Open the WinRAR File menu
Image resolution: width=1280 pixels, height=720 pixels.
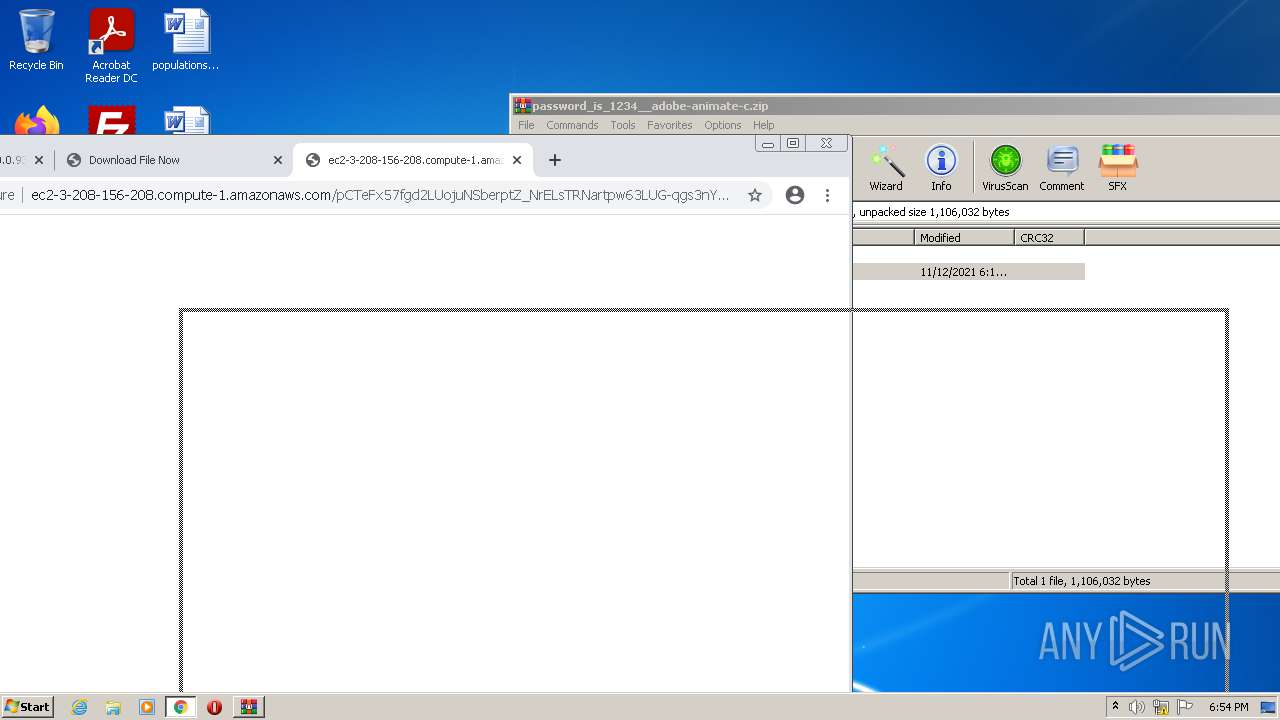click(526, 125)
